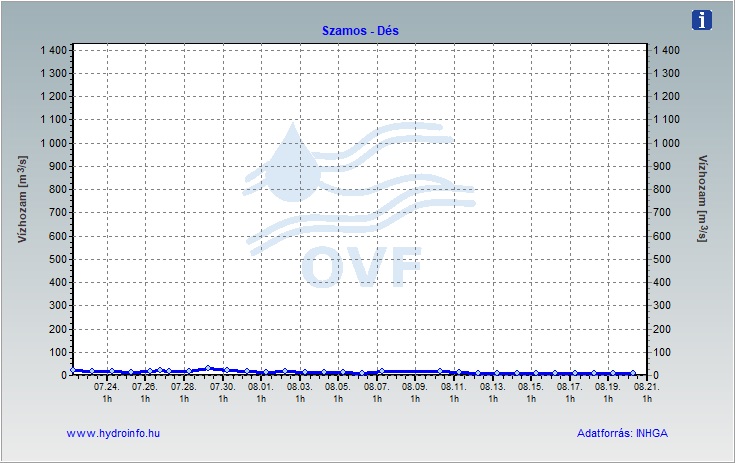Screen dimensions: 735x463
Task: Click the 900 value on right axis
Action: (x=662, y=166)
